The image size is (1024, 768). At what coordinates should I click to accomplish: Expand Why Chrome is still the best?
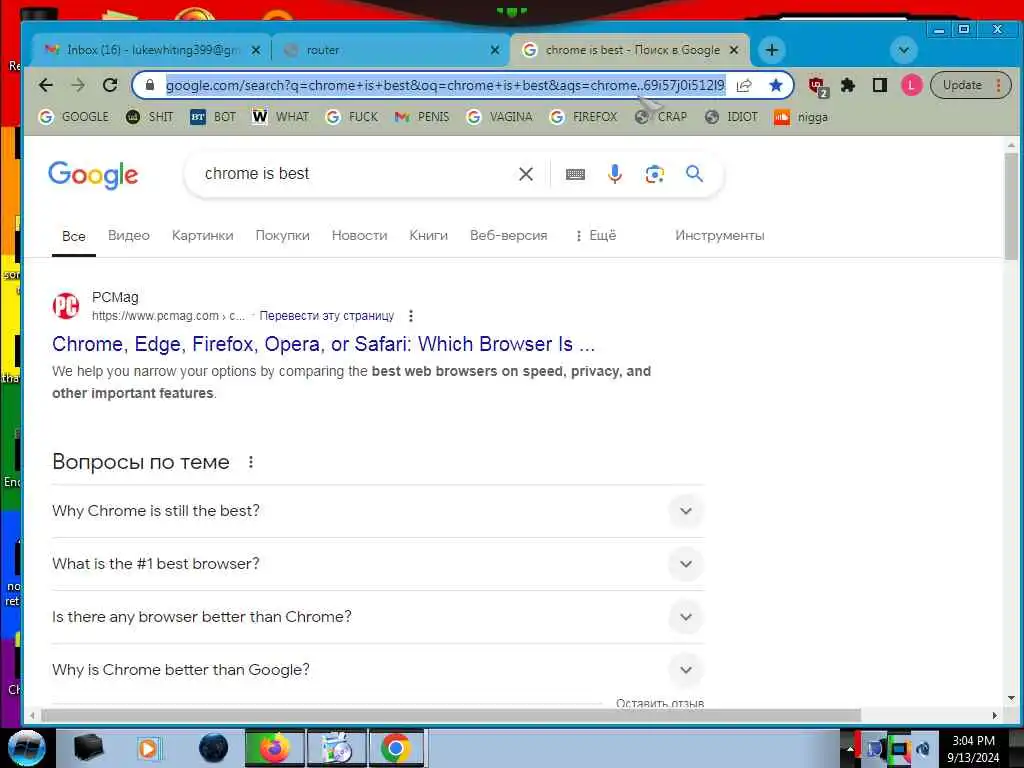377,511
